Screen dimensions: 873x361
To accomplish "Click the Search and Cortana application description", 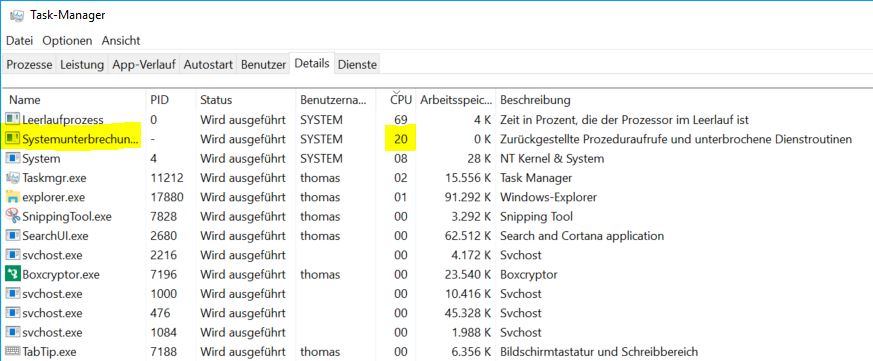I will 582,236.
